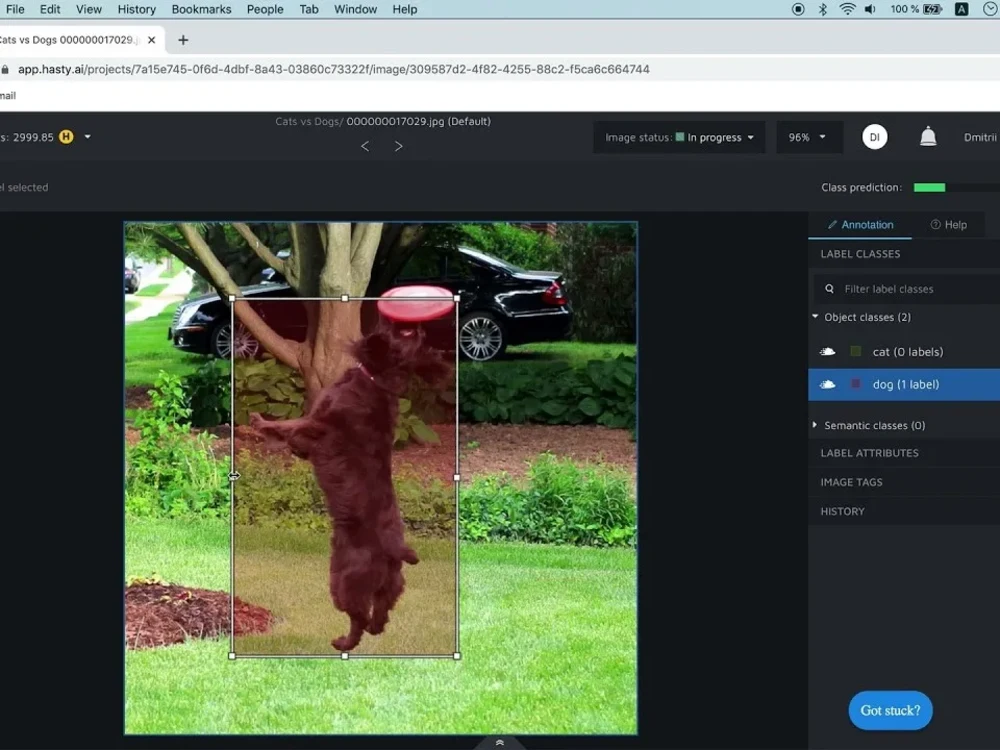Click the search magnifier in label filter
Image resolution: width=1000 pixels, height=750 pixels.
tap(829, 289)
